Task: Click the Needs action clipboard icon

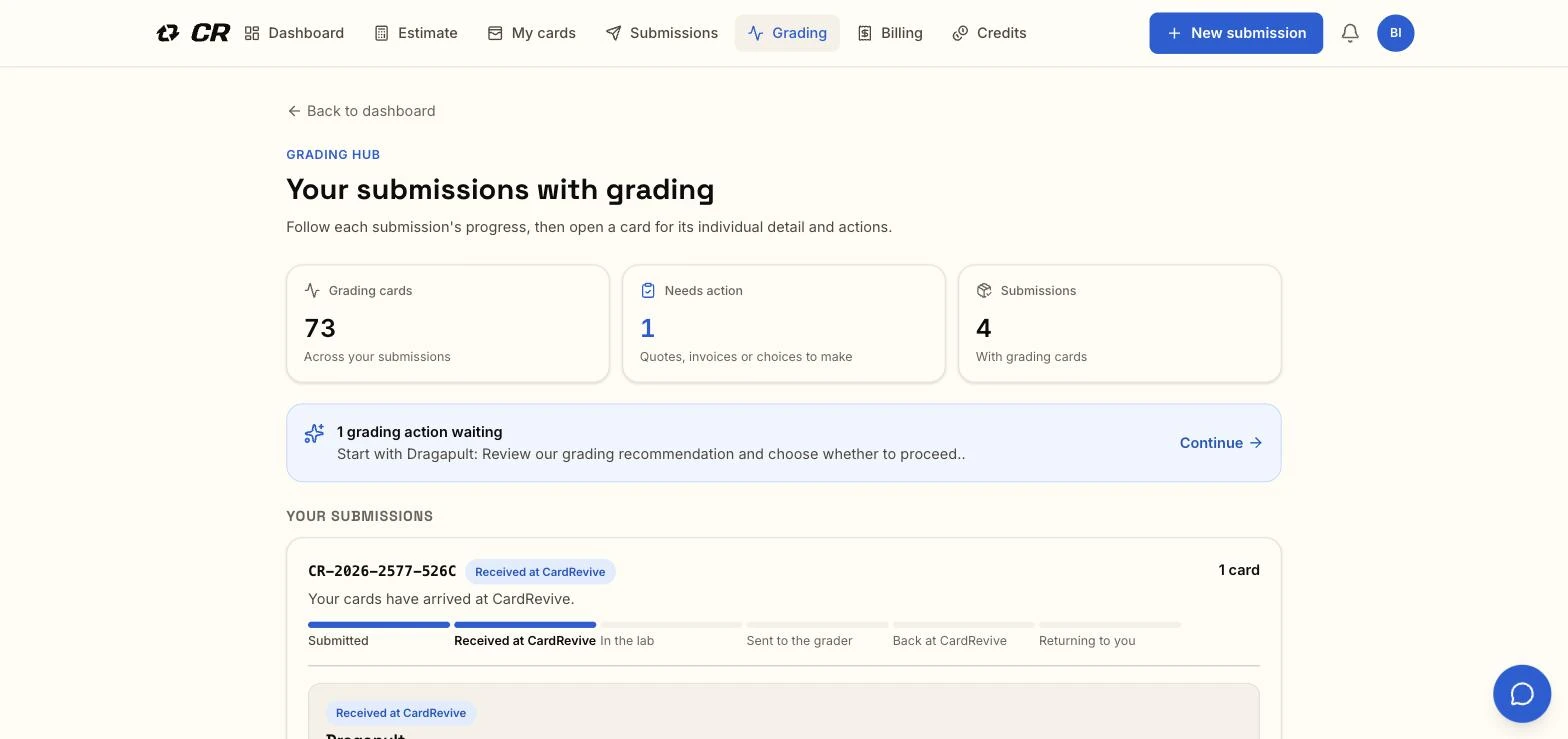Action: point(648,290)
